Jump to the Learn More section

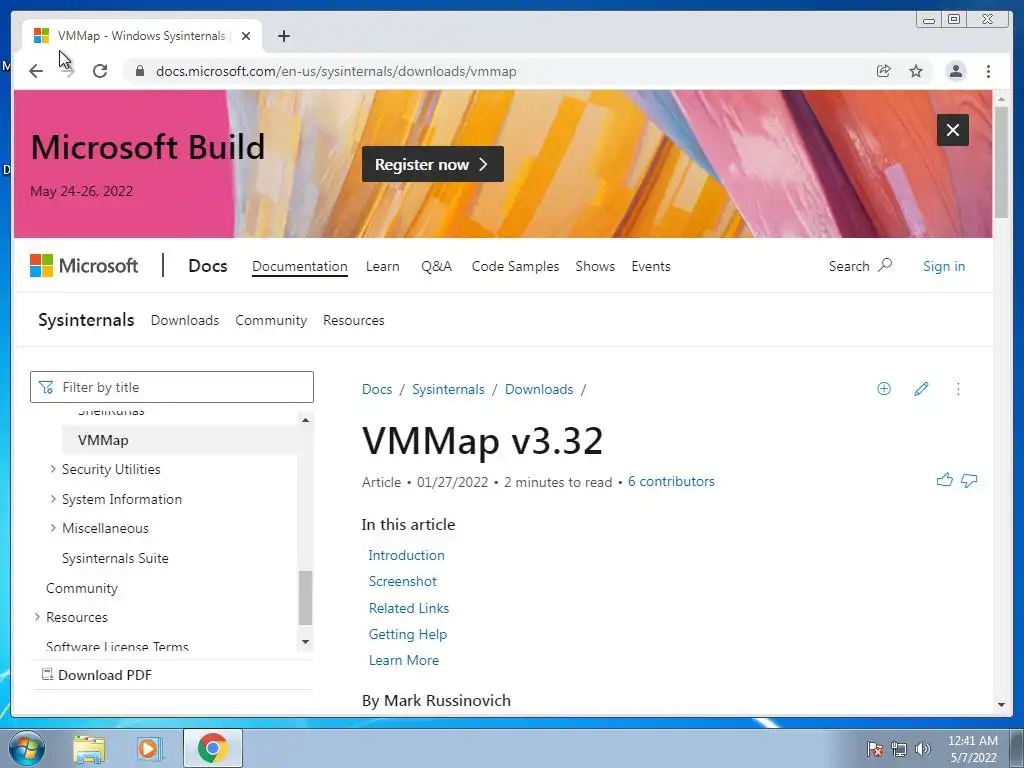click(404, 660)
